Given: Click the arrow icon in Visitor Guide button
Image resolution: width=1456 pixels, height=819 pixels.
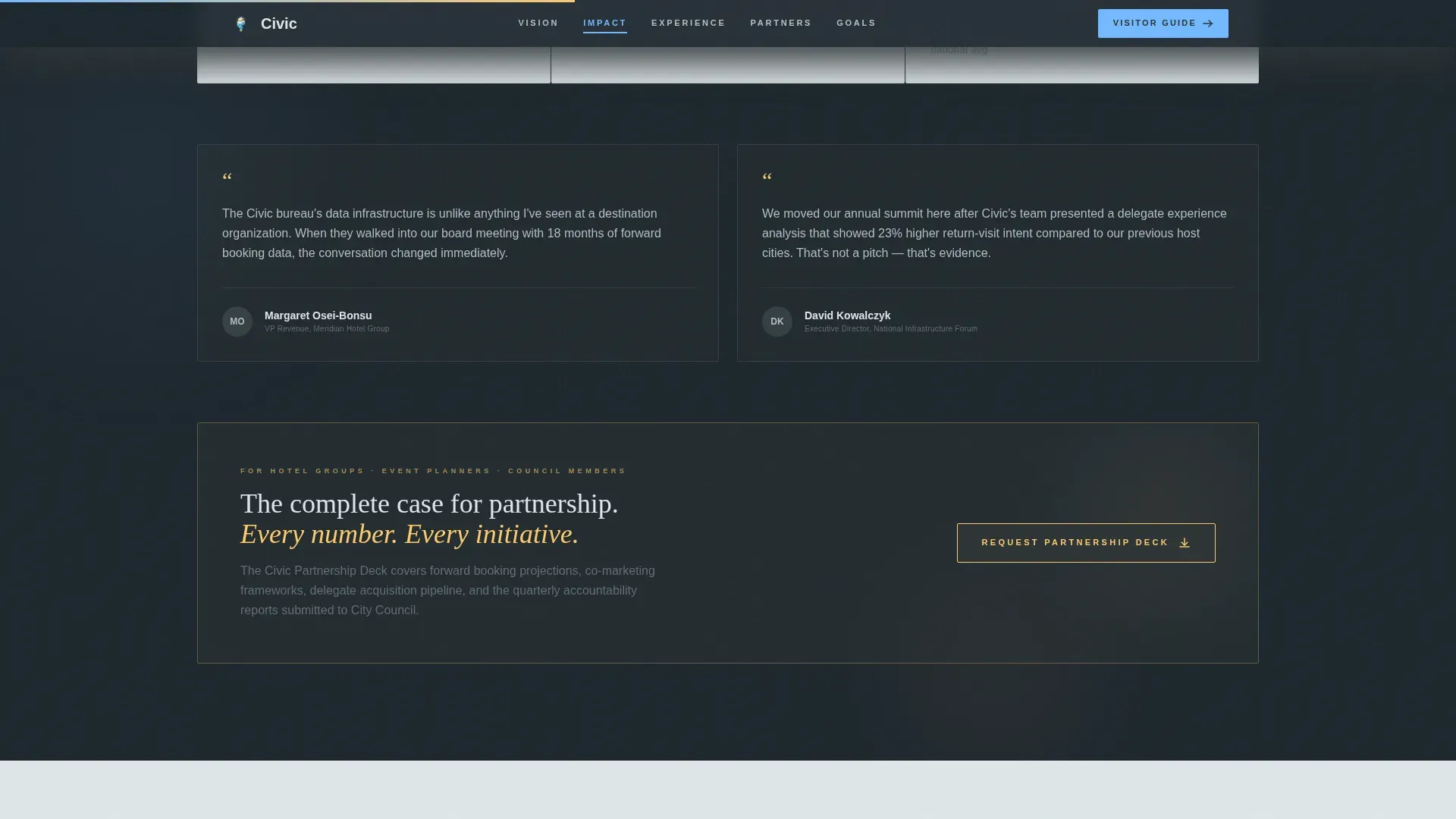Looking at the screenshot, I should 1208,24.
